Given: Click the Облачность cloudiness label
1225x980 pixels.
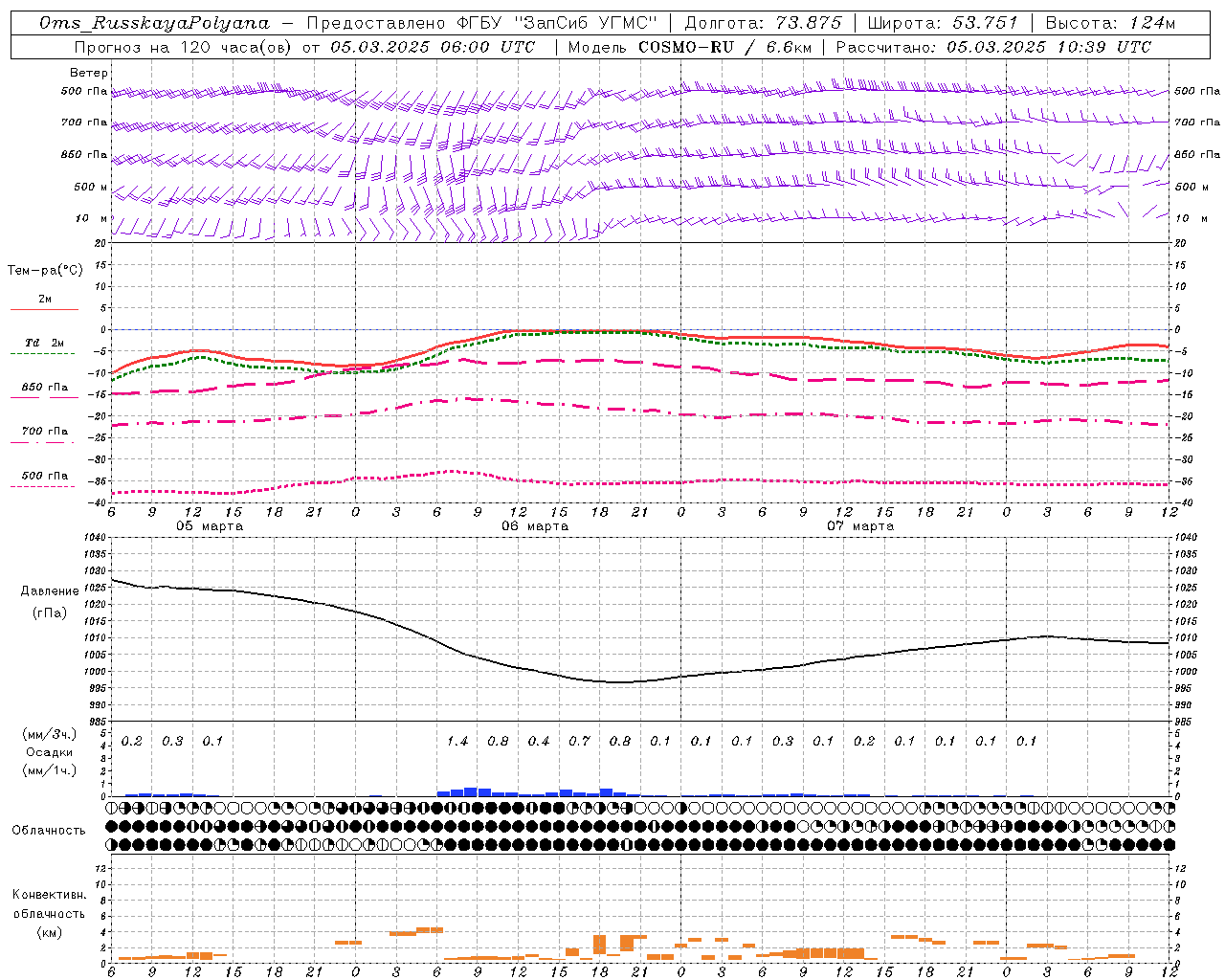Looking at the screenshot, I should (x=49, y=831).
